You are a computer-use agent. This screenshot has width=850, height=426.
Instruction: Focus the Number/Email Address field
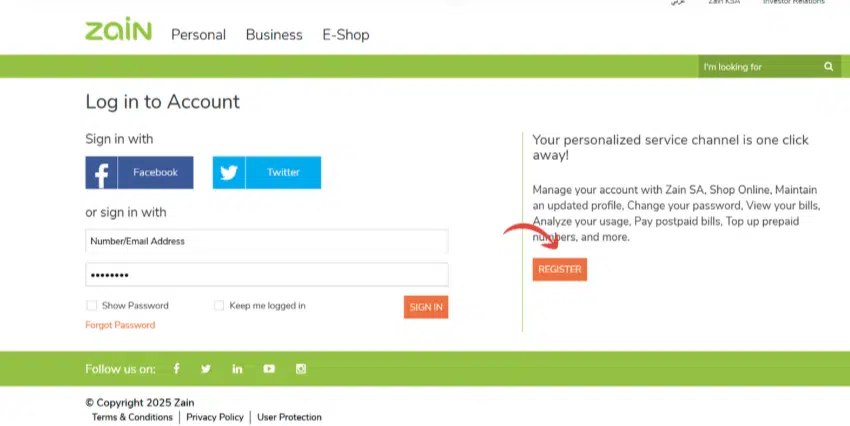click(x=266, y=241)
